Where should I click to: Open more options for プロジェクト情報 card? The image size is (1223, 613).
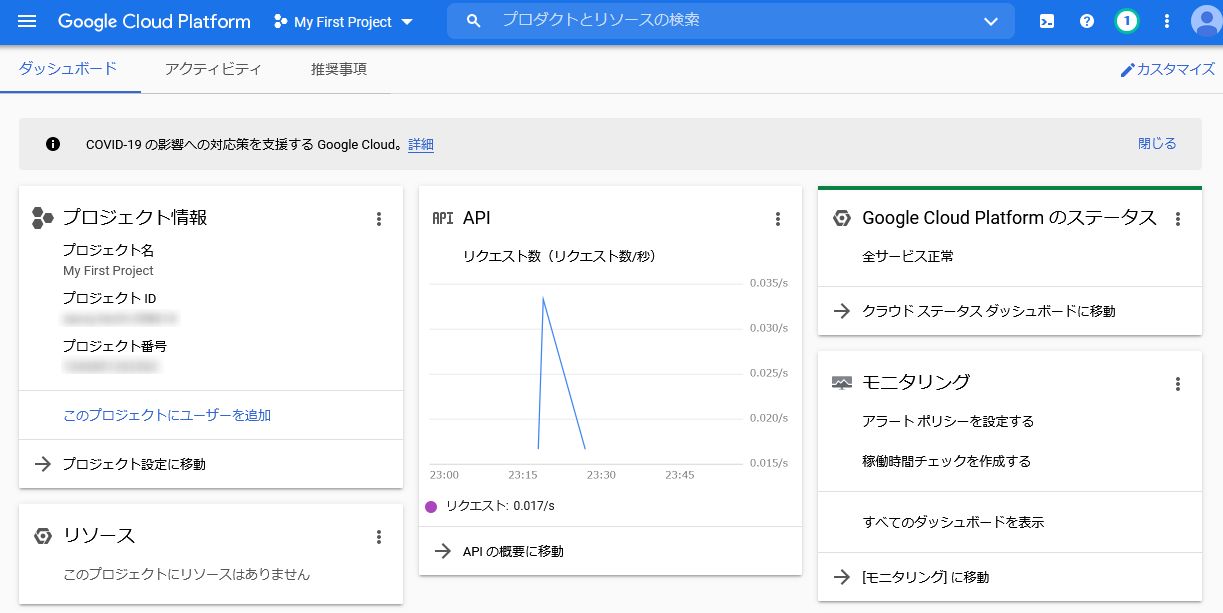coord(379,219)
